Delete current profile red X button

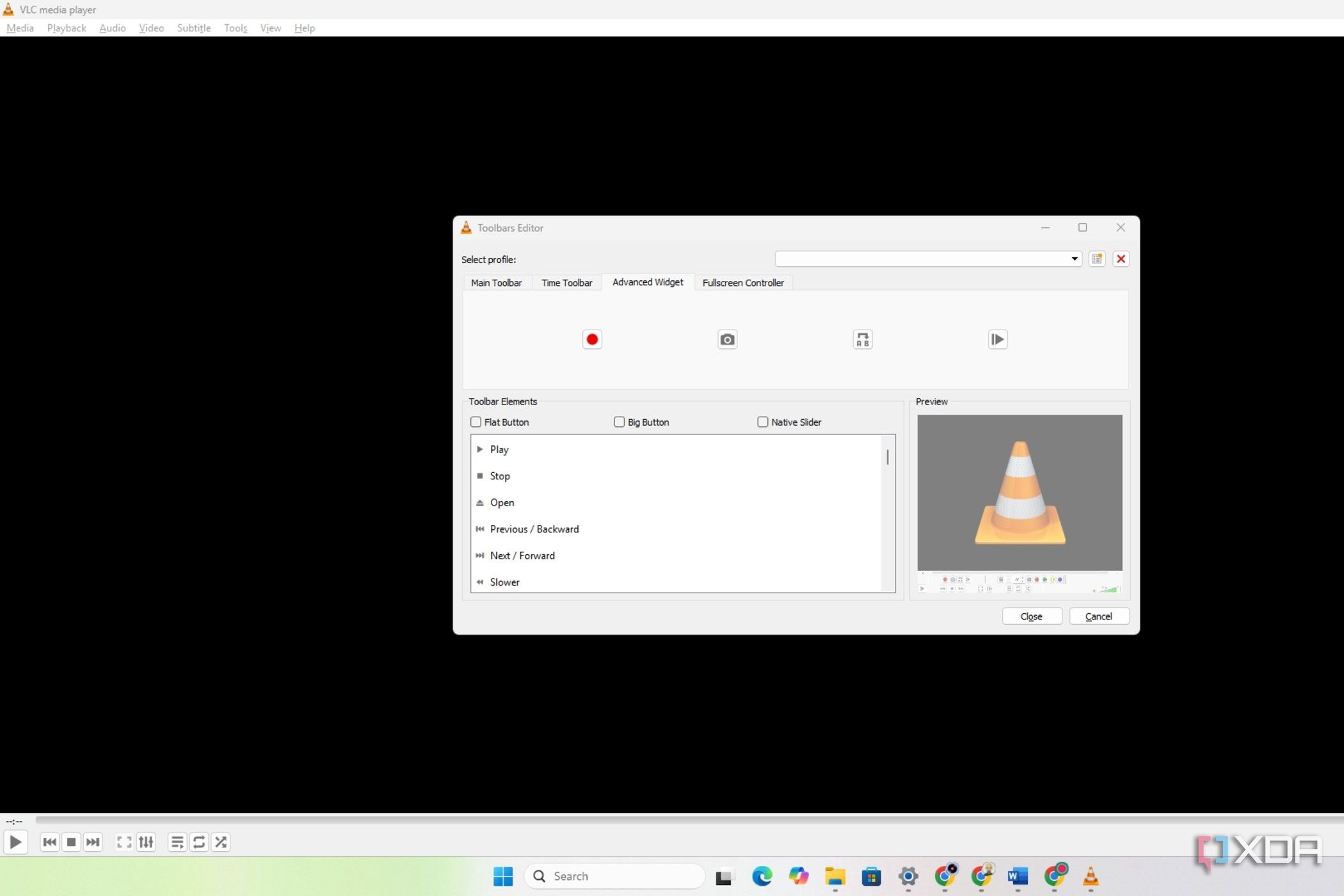click(x=1121, y=259)
